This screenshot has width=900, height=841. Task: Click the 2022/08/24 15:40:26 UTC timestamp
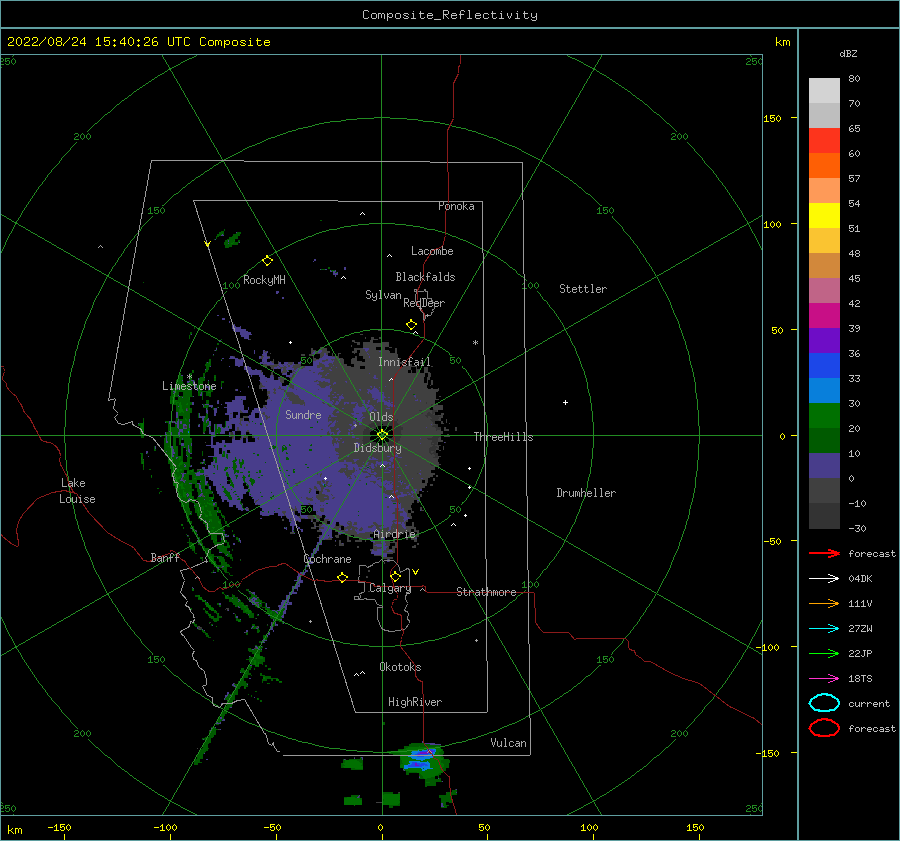click(x=138, y=42)
